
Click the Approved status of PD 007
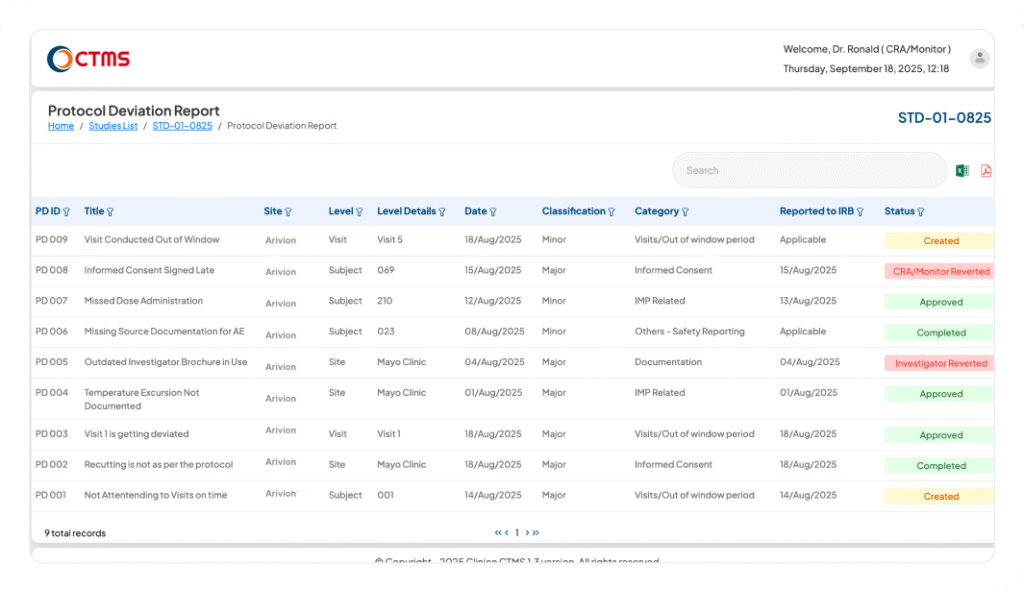click(x=940, y=302)
